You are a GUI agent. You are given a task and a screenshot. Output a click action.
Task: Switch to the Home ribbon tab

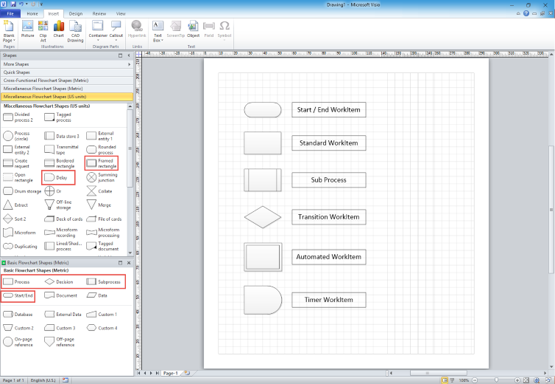tap(32, 14)
